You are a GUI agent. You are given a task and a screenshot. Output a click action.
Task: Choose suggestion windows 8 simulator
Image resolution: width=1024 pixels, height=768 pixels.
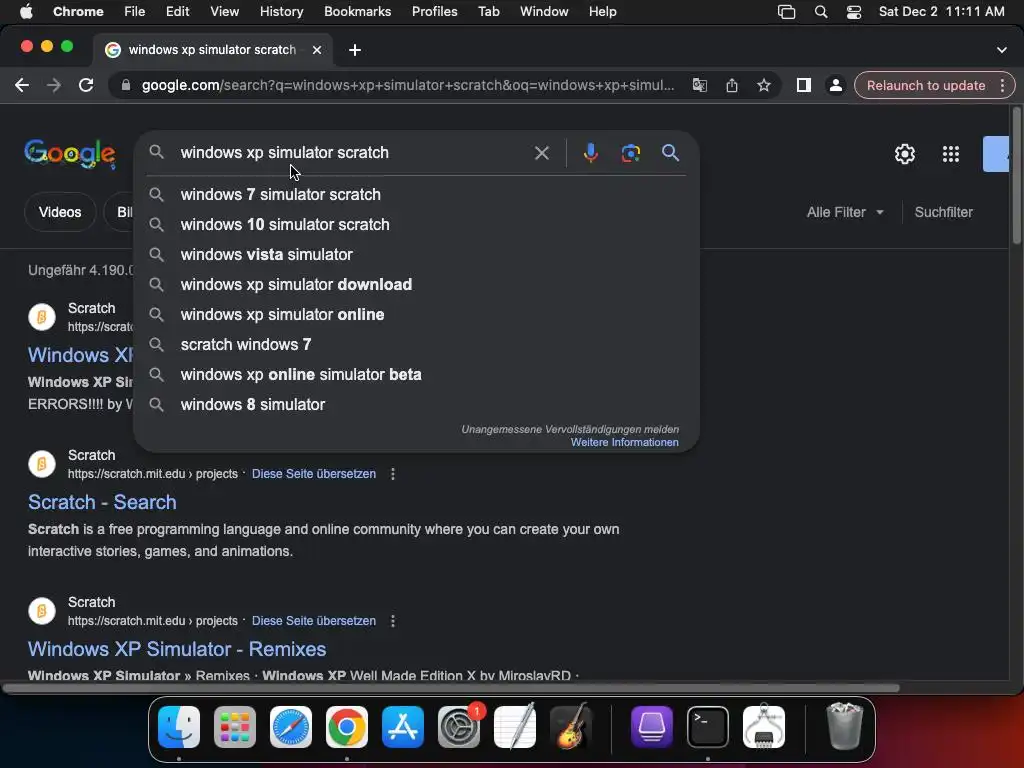416,405
